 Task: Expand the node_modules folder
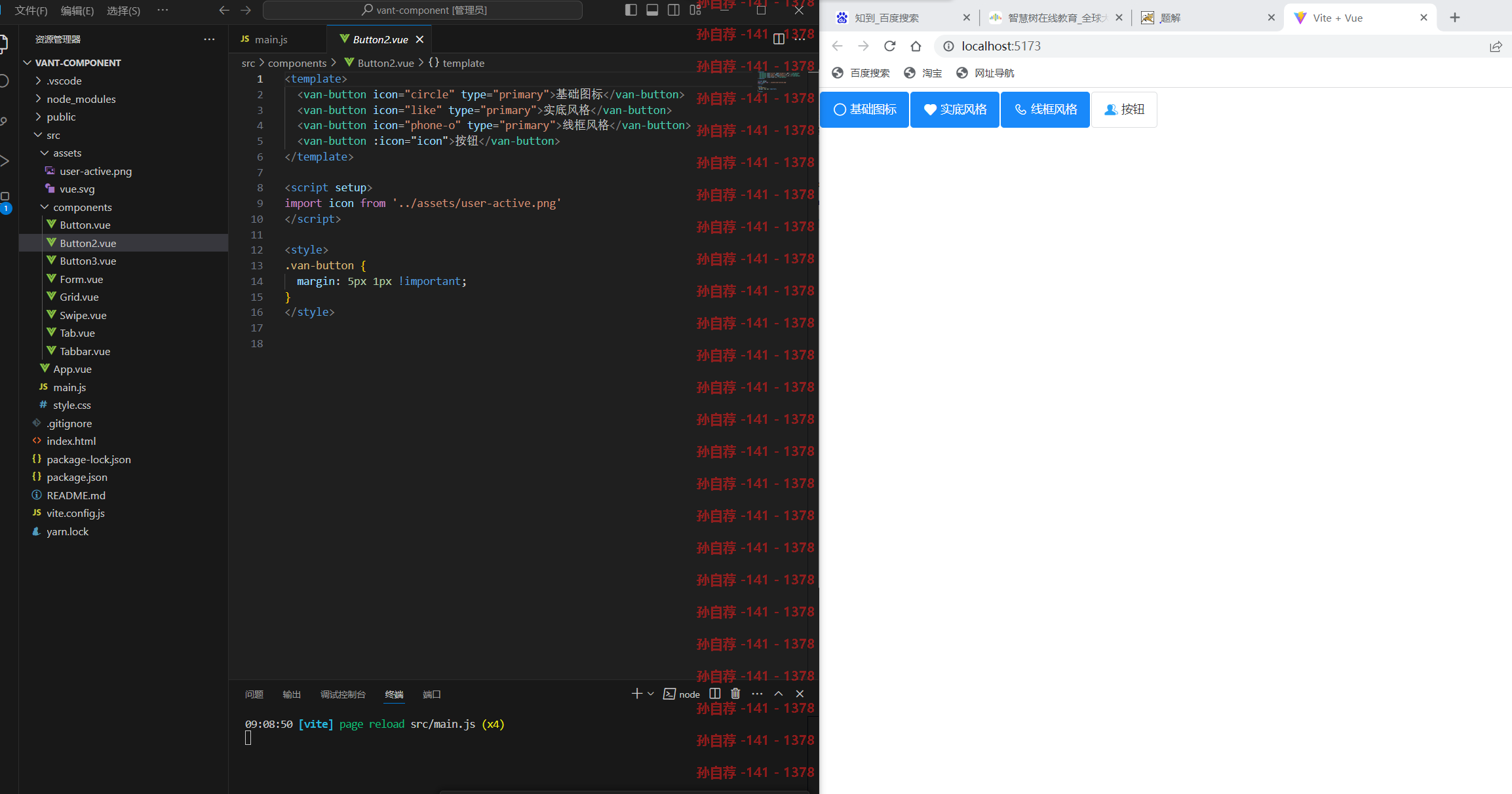click(81, 99)
